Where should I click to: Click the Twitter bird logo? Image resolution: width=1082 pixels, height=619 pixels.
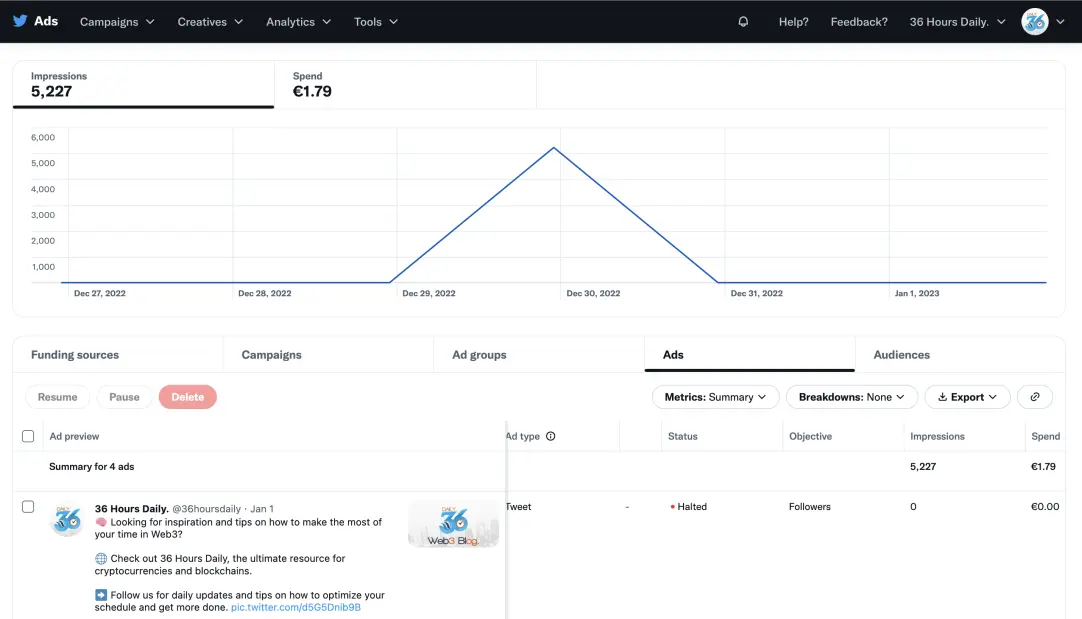tap(20, 21)
